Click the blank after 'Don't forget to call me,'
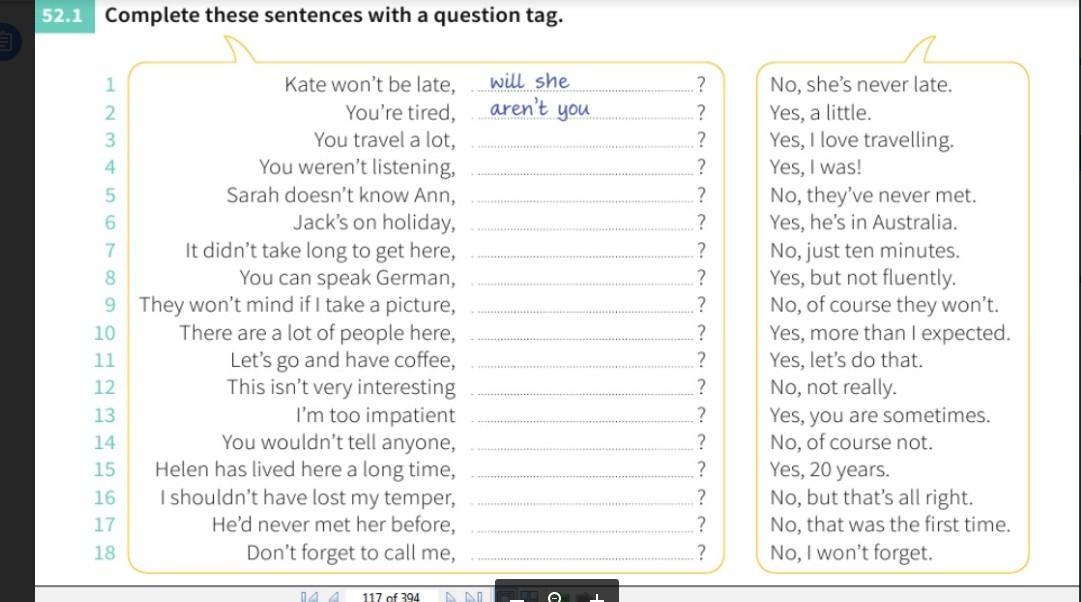 coord(585,552)
